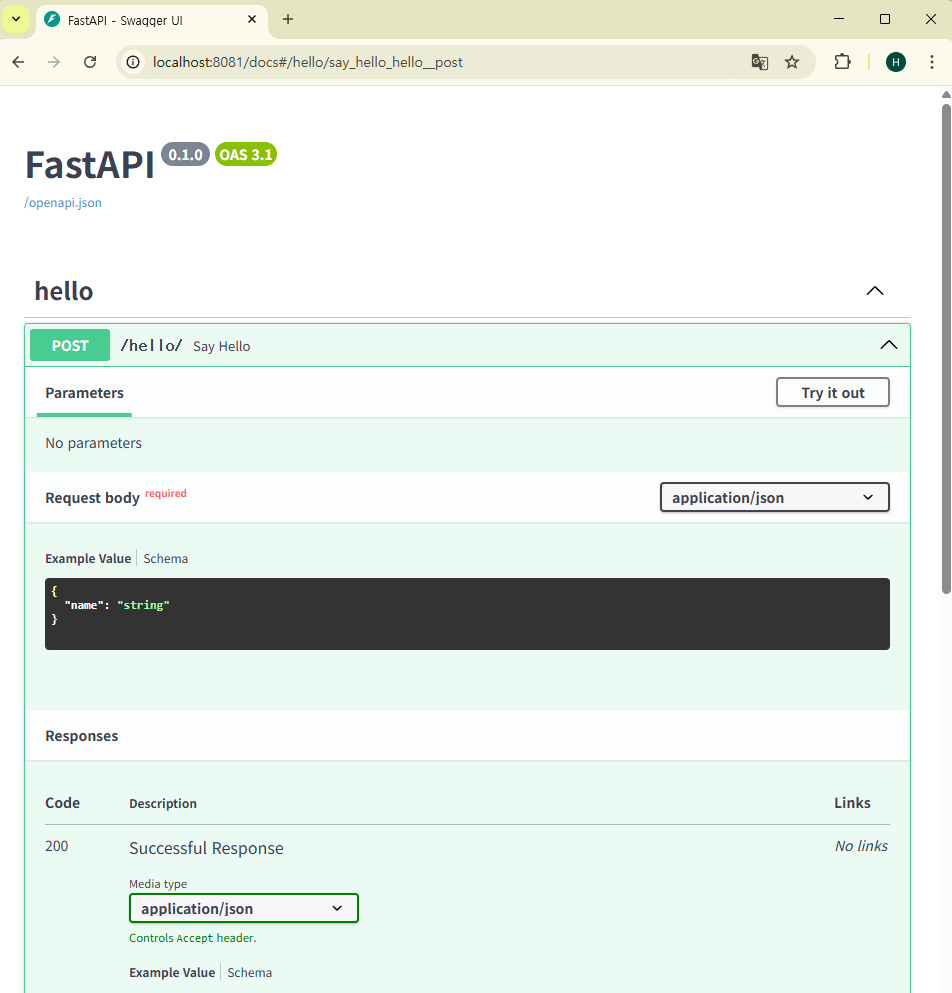Select the FastAPI - Swagger UI tab

click(x=152, y=20)
